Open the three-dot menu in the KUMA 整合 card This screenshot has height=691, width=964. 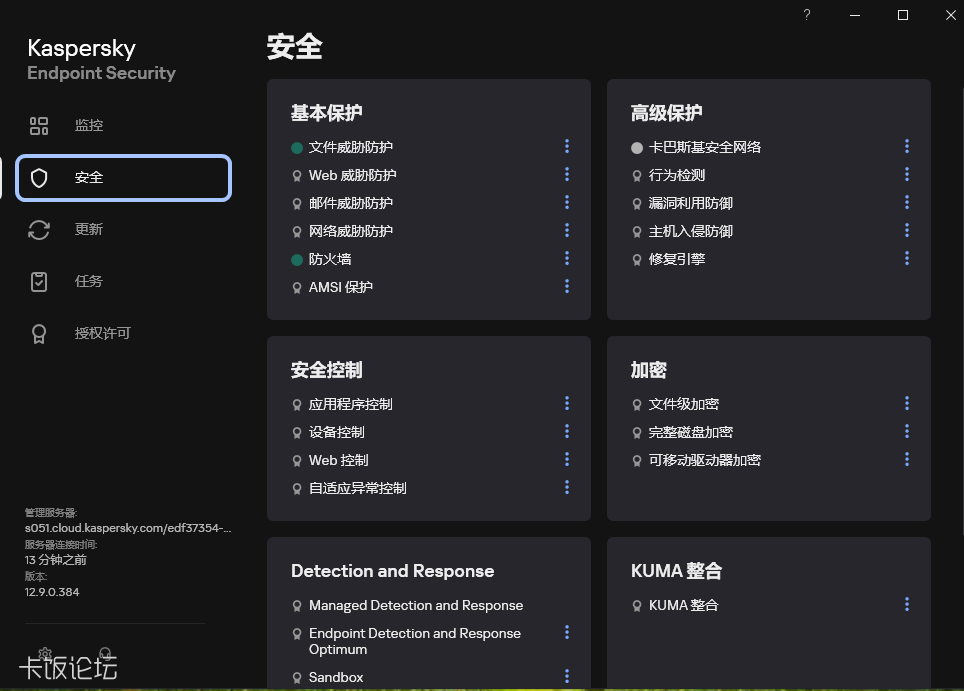pyautogui.click(x=907, y=604)
